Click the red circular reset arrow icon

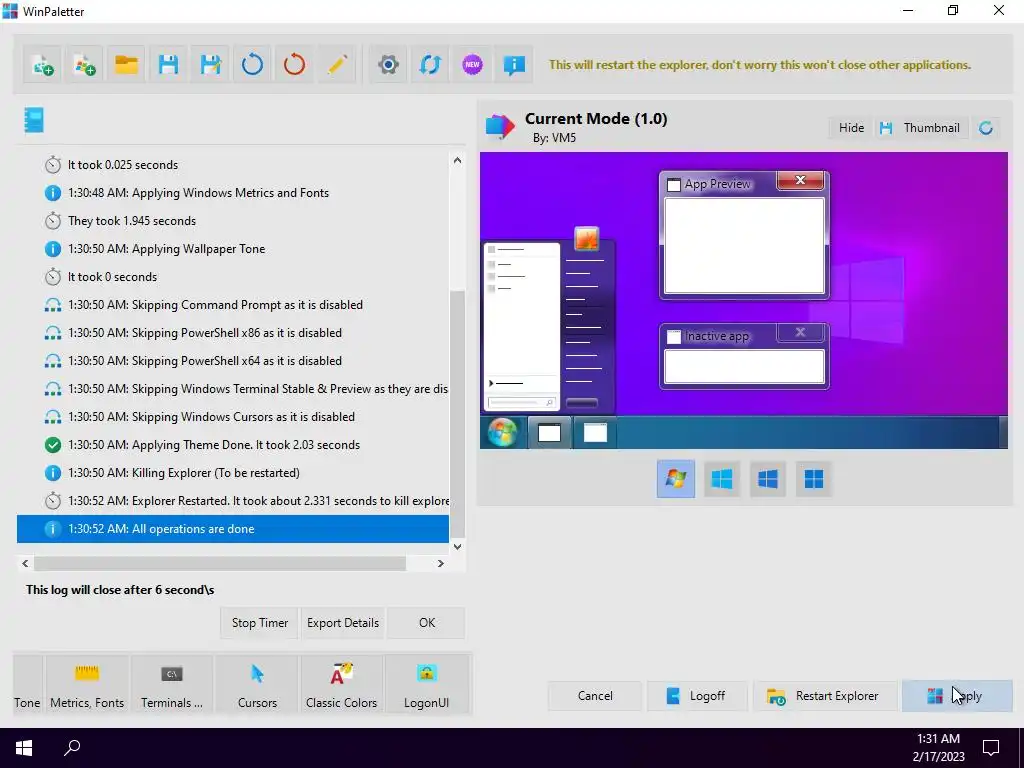[x=294, y=65]
